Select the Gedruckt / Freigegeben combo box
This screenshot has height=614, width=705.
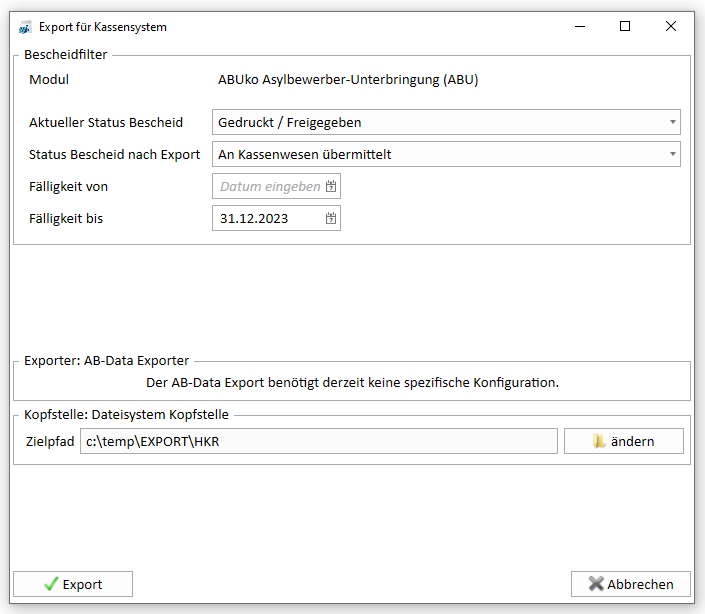click(446, 122)
